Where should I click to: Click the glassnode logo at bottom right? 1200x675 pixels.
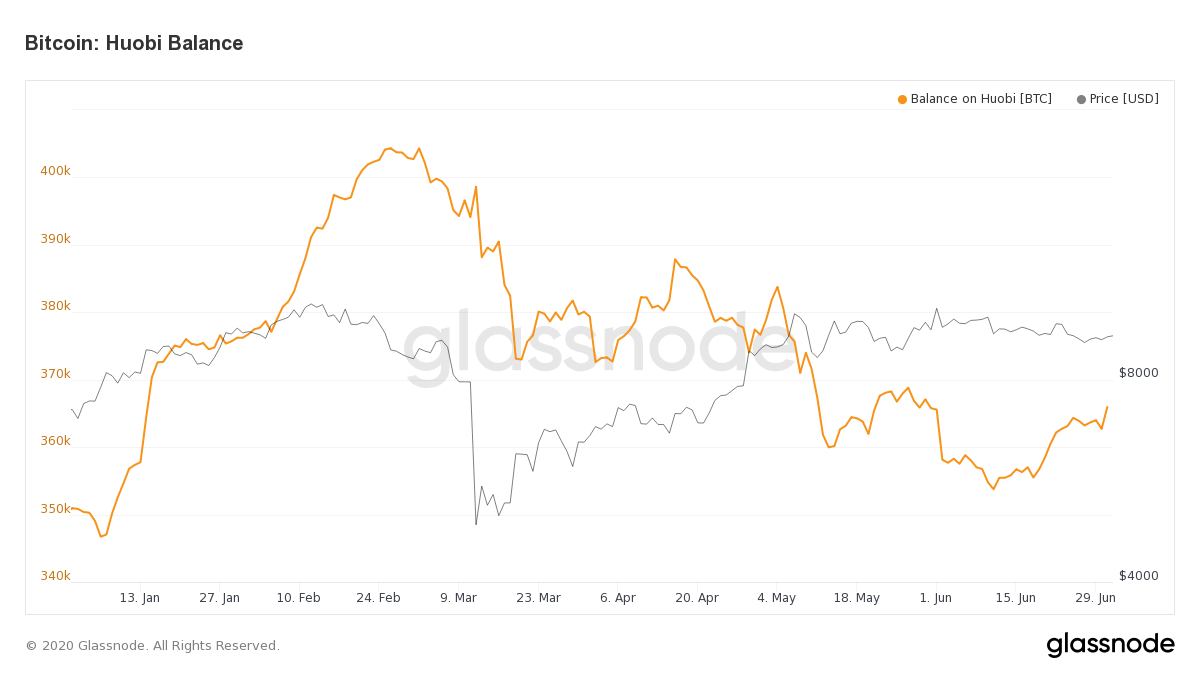[1110, 645]
